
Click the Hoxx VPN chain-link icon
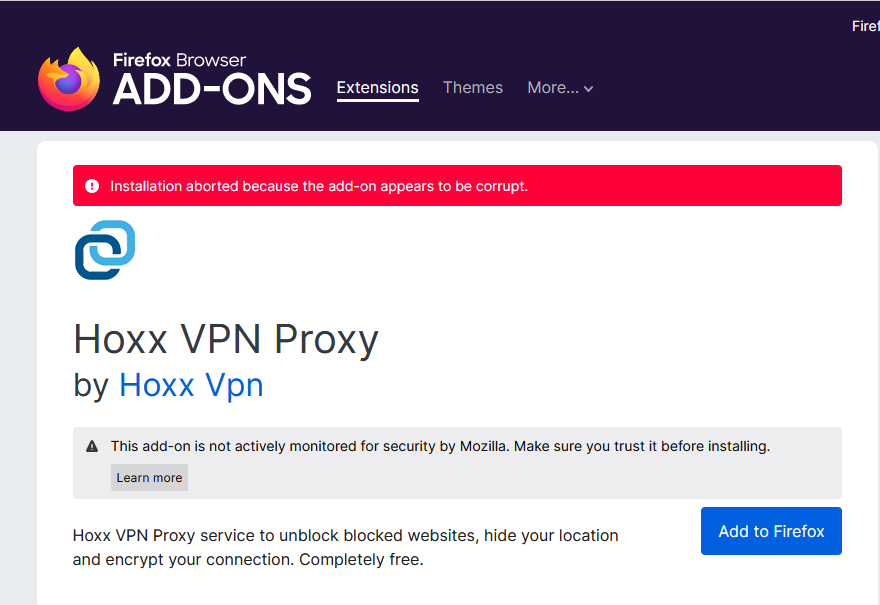(105, 250)
